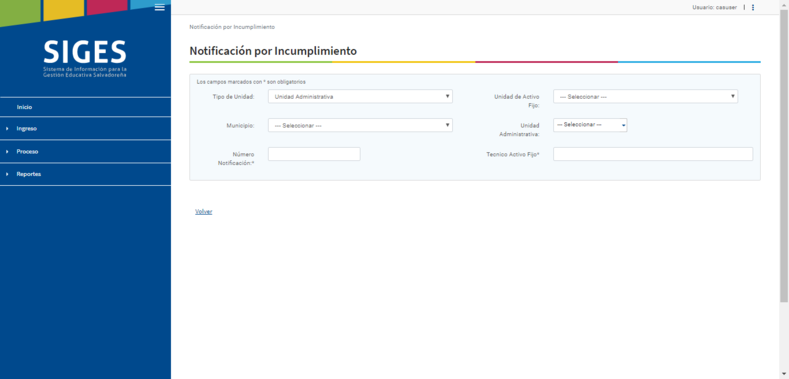Open the Municipio dropdown

coord(360,125)
